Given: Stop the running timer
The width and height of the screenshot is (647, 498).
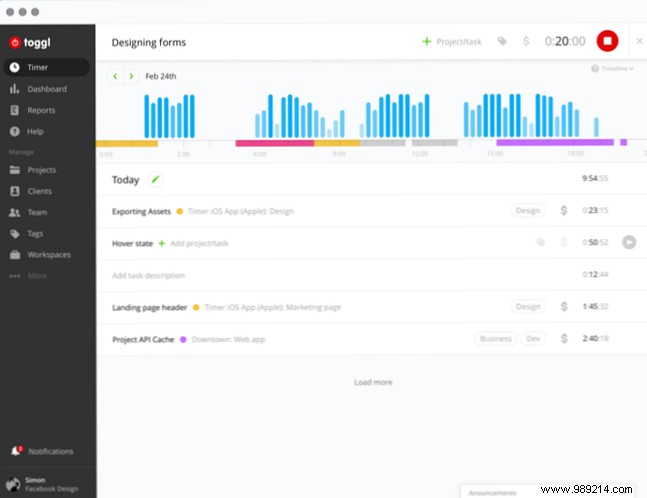Looking at the screenshot, I should (x=607, y=41).
